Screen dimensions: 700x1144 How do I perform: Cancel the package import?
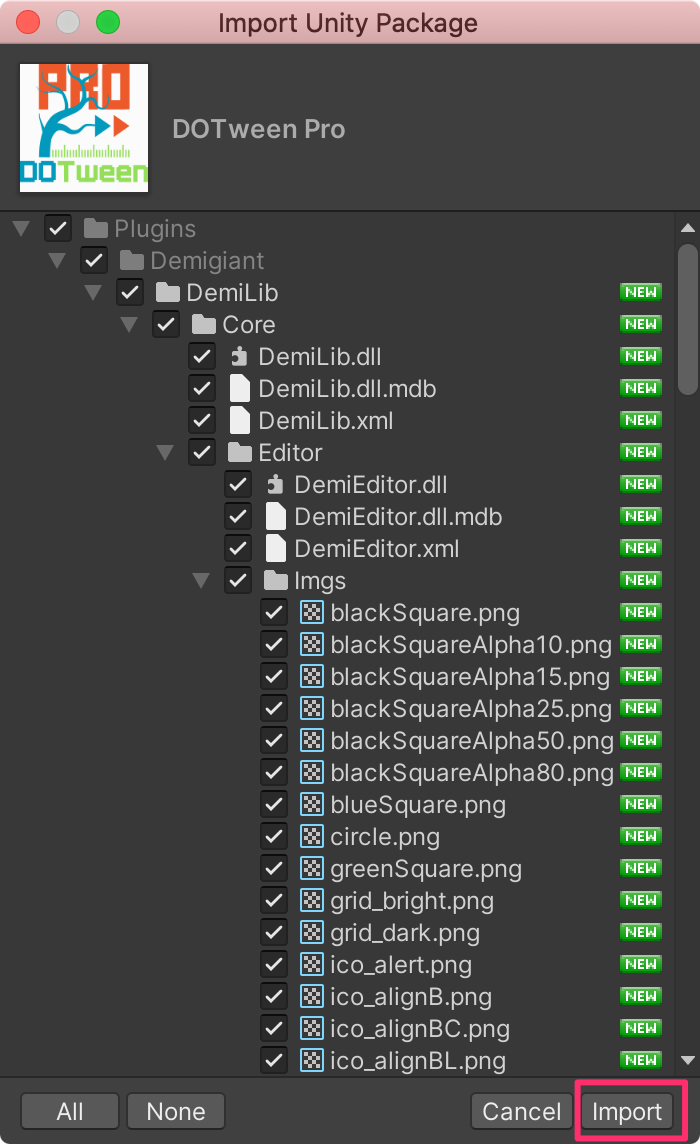coord(521,1111)
